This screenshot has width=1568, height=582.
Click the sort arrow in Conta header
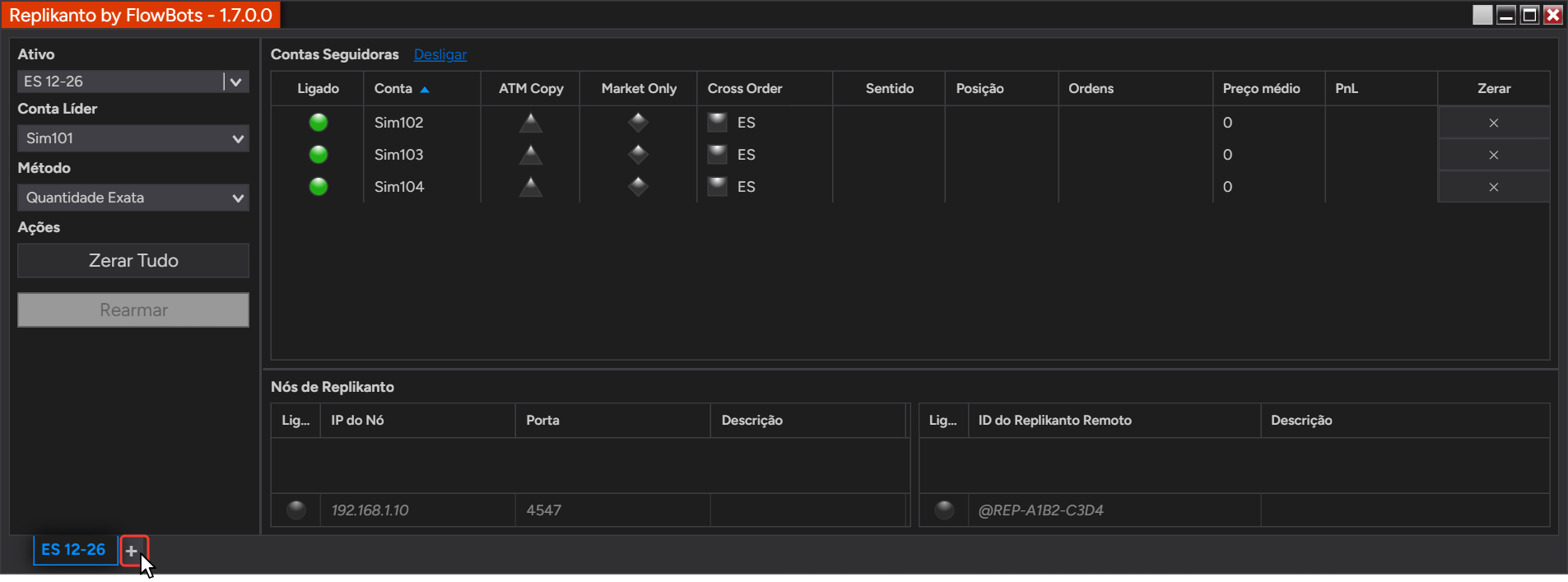425,89
